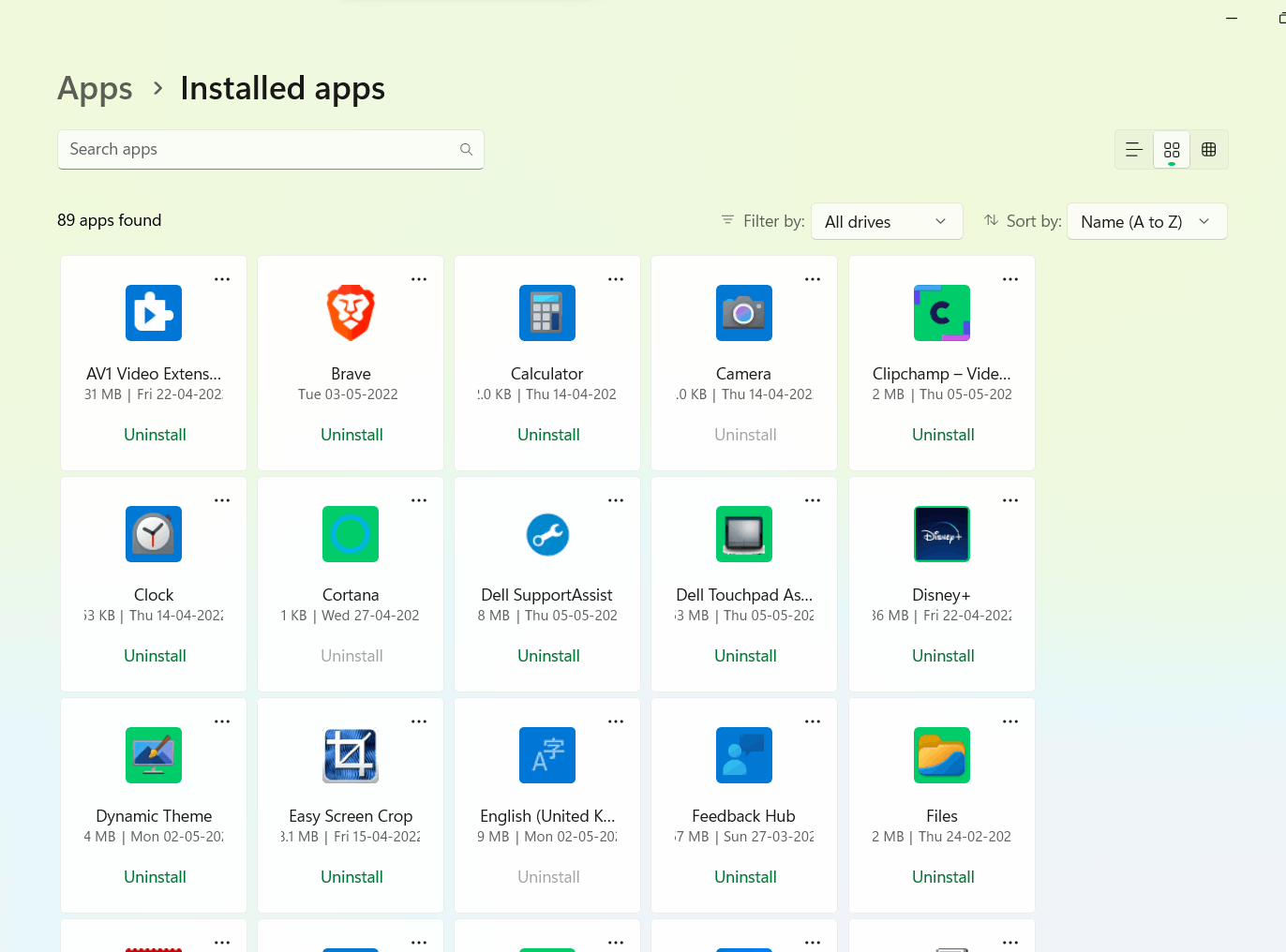Click the Clock app icon

[154, 534]
